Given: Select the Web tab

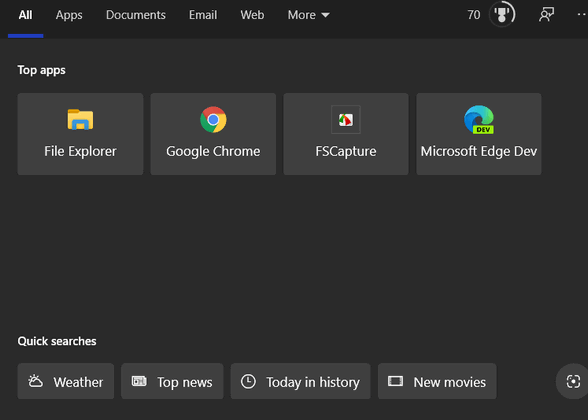Looking at the screenshot, I should coord(252,15).
